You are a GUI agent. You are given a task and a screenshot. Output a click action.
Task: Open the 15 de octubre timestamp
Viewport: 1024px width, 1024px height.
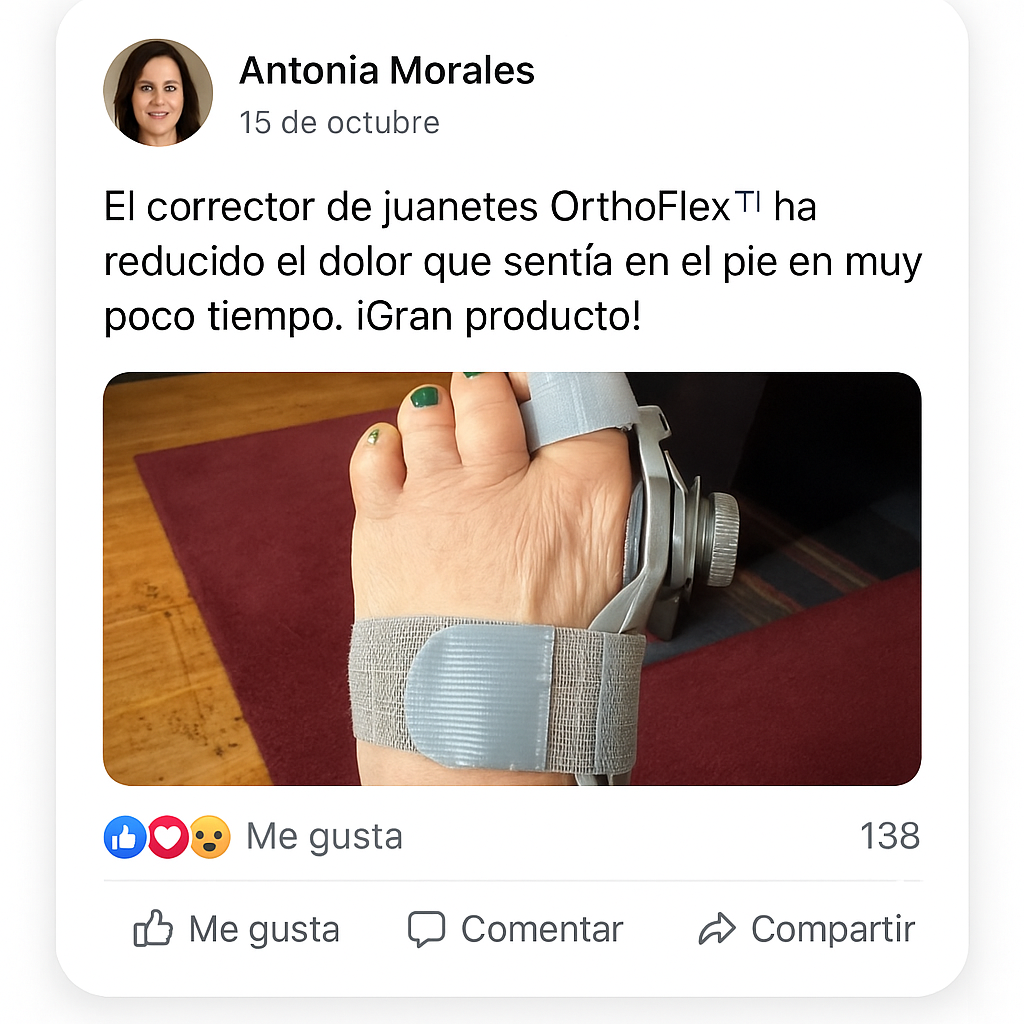click(340, 123)
